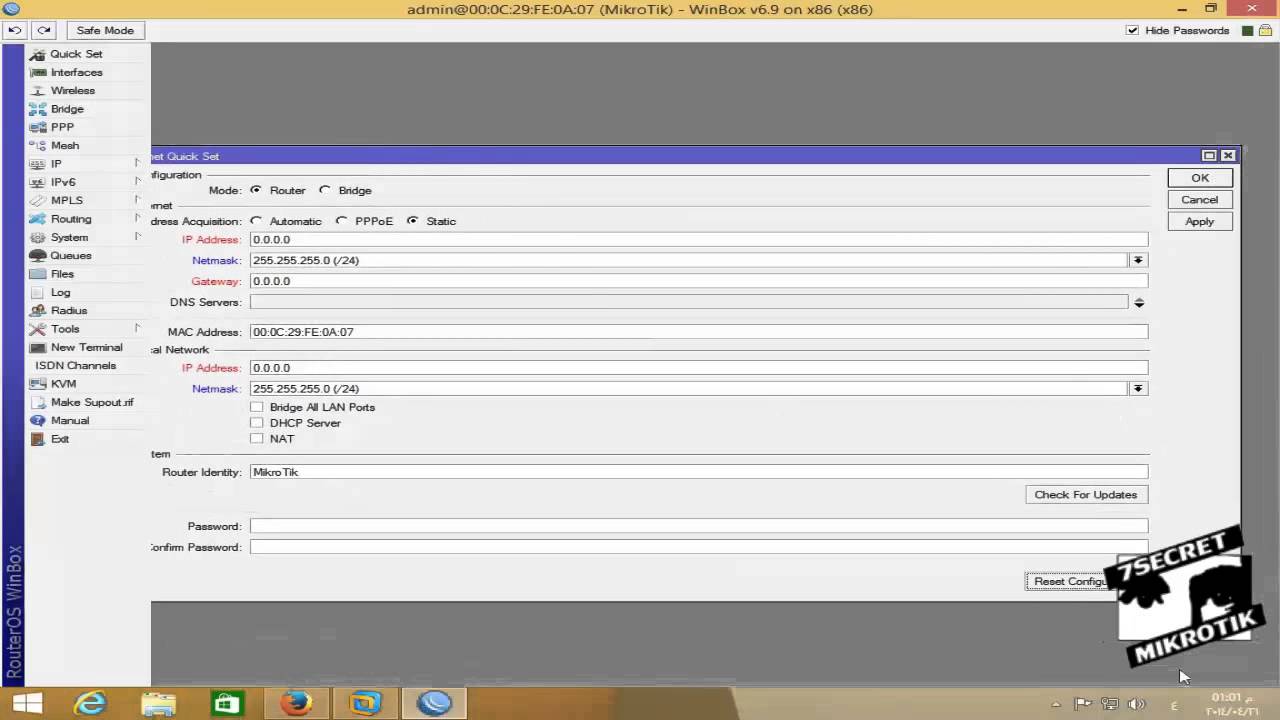Screen dimensions: 1280x720
Task: Open File Explorer from the taskbar
Action: pos(158,704)
